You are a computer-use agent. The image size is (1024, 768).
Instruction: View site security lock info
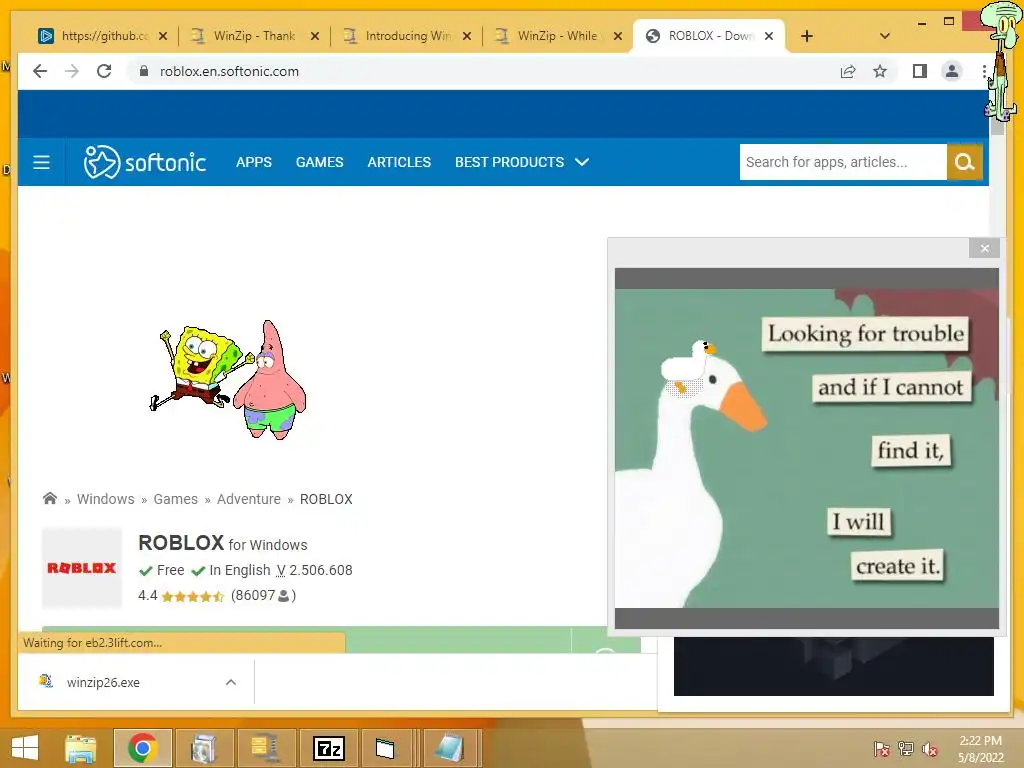tap(144, 71)
